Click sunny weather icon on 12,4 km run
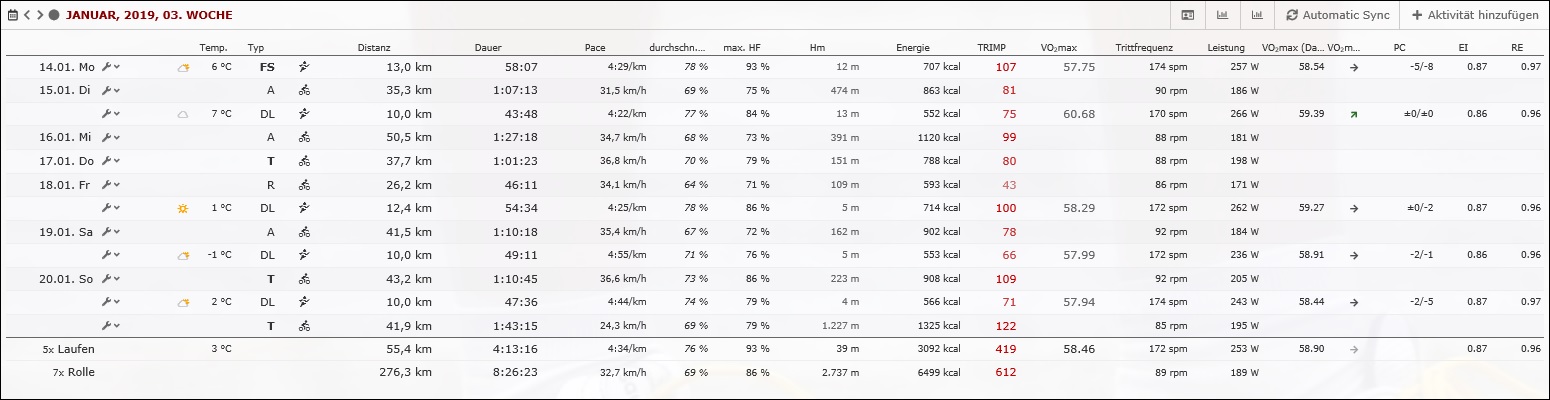The width and height of the screenshot is (1550, 400). (x=182, y=208)
